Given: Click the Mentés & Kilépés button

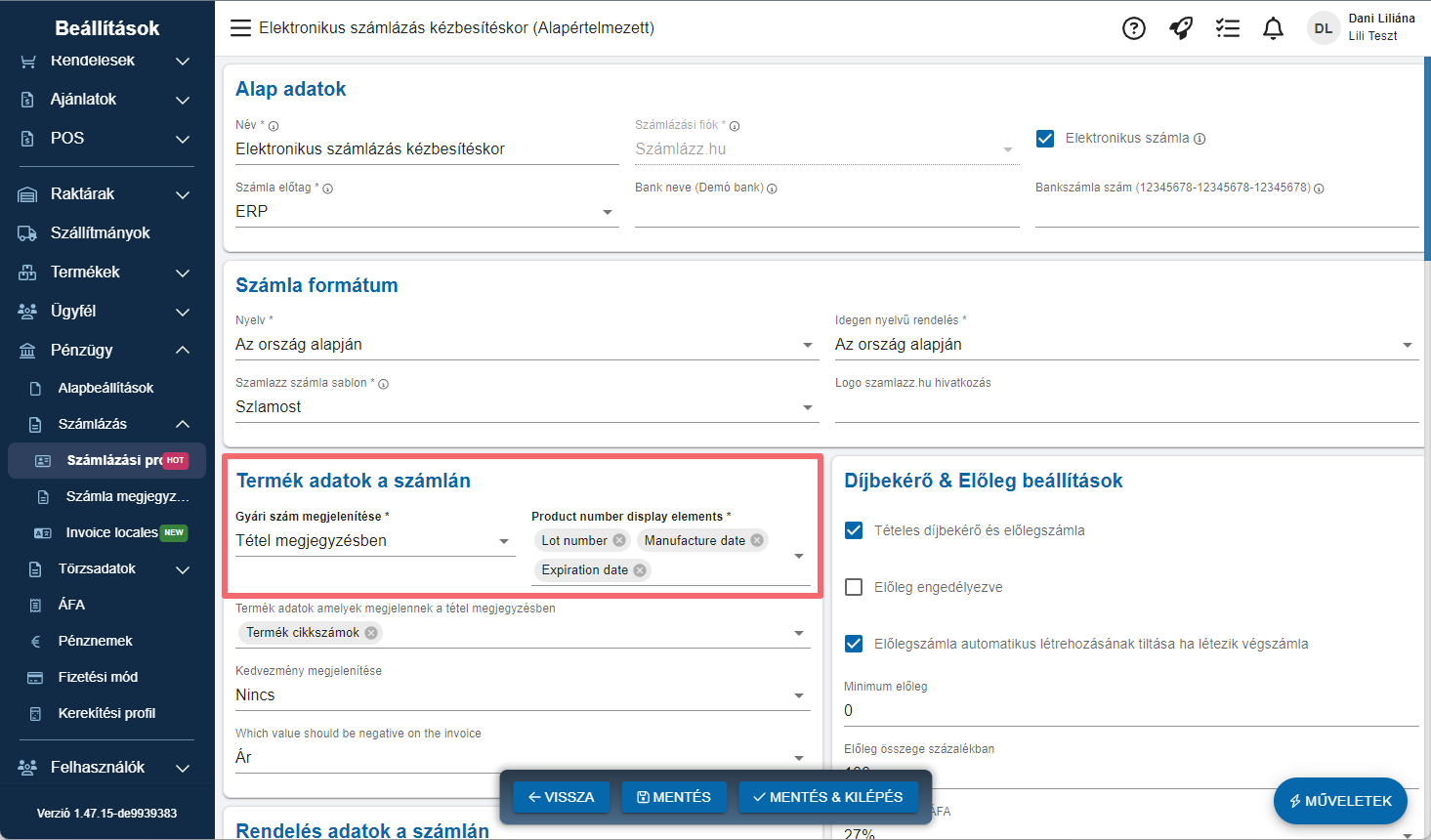Looking at the screenshot, I should tap(828, 797).
